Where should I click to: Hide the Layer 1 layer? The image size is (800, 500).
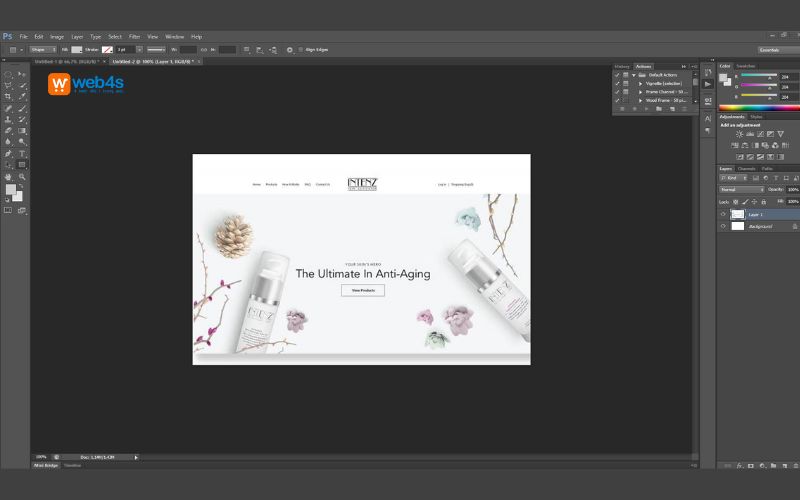[x=723, y=214]
